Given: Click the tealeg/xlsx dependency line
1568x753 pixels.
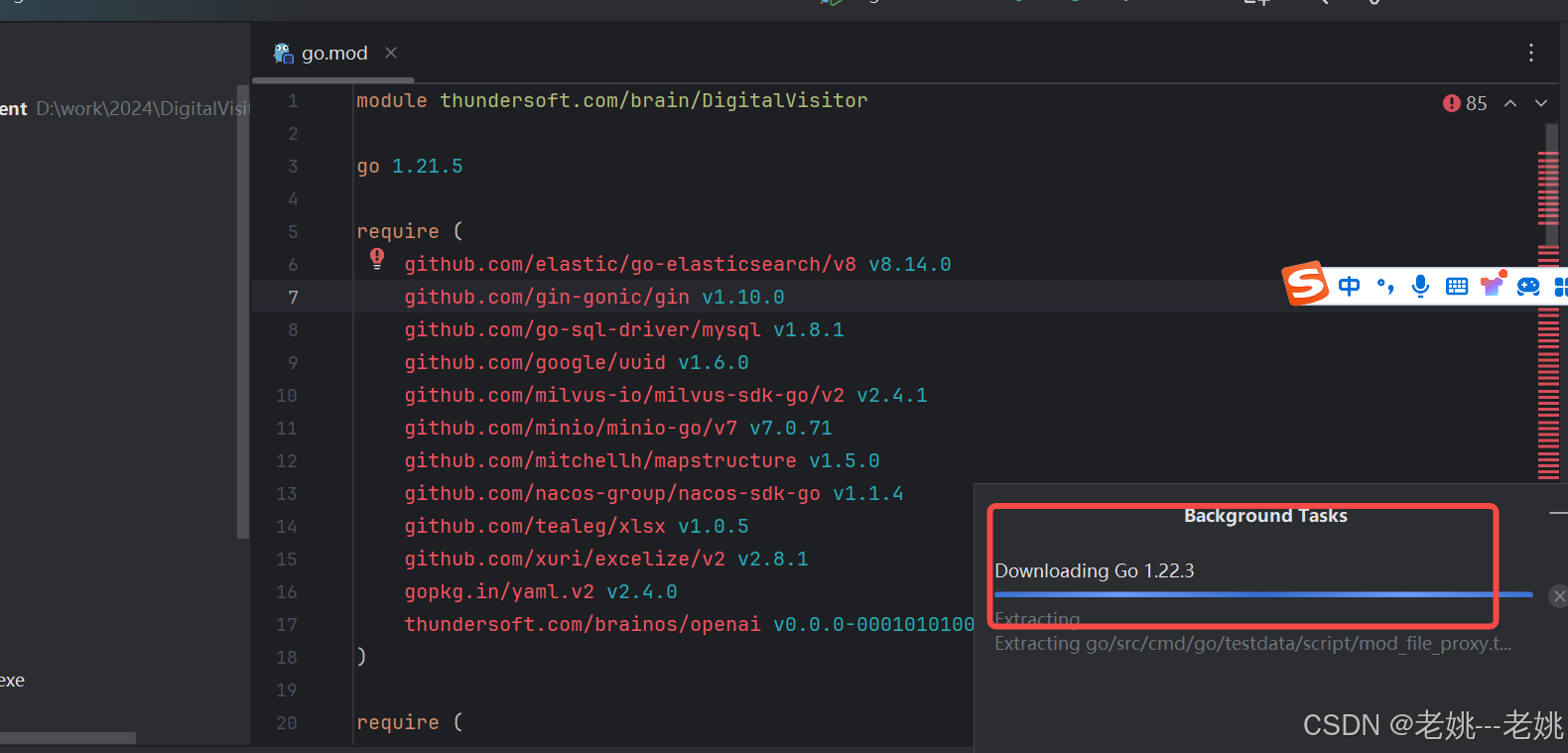Looking at the screenshot, I should tap(577, 526).
